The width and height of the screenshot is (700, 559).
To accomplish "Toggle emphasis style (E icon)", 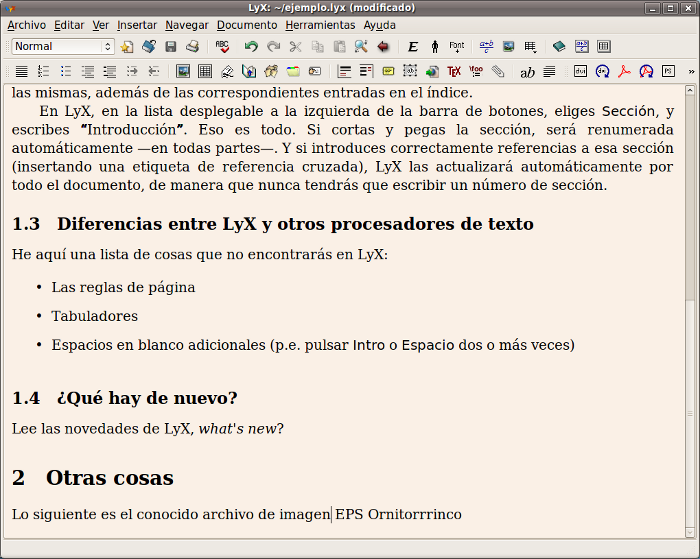I will 413,46.
